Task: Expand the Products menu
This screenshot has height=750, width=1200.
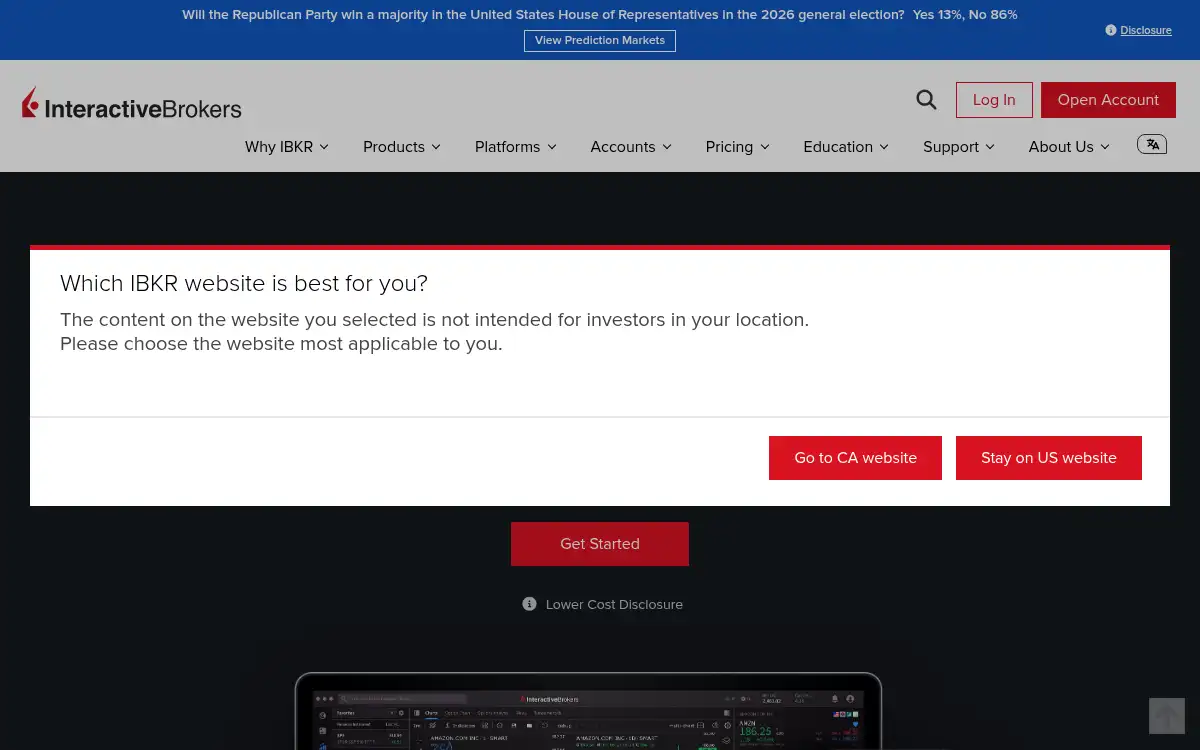Action: [402, 147]
